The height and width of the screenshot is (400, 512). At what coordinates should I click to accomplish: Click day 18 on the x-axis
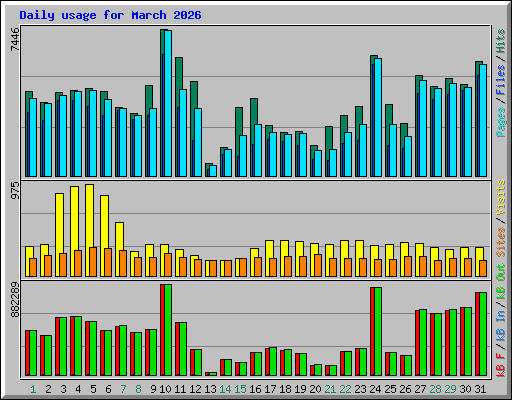coord(285,389)
